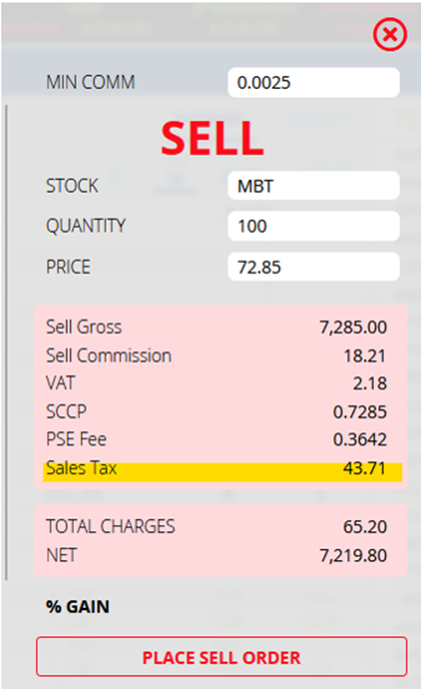Click the highlighted Sales Tax label
Image resolution: width=421 pixels, height=689 pixels.
(x=81, y=468)
